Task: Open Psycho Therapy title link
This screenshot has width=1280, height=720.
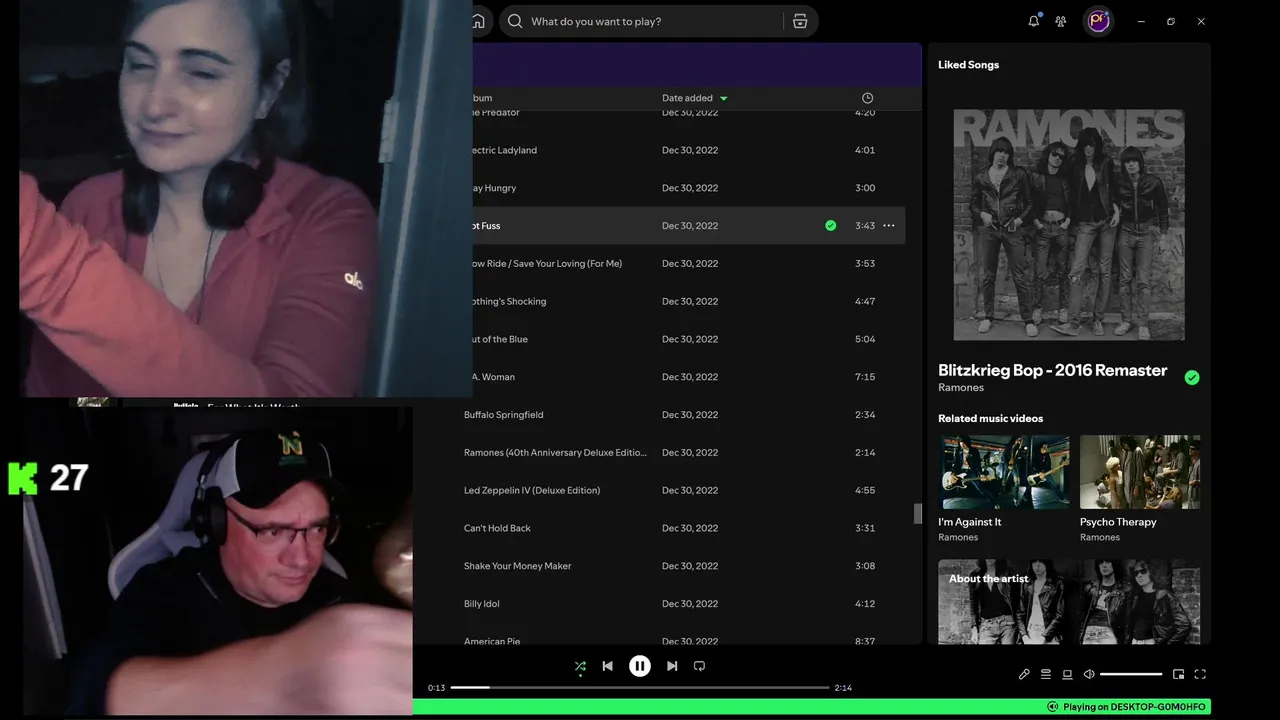Action: 1118,522
